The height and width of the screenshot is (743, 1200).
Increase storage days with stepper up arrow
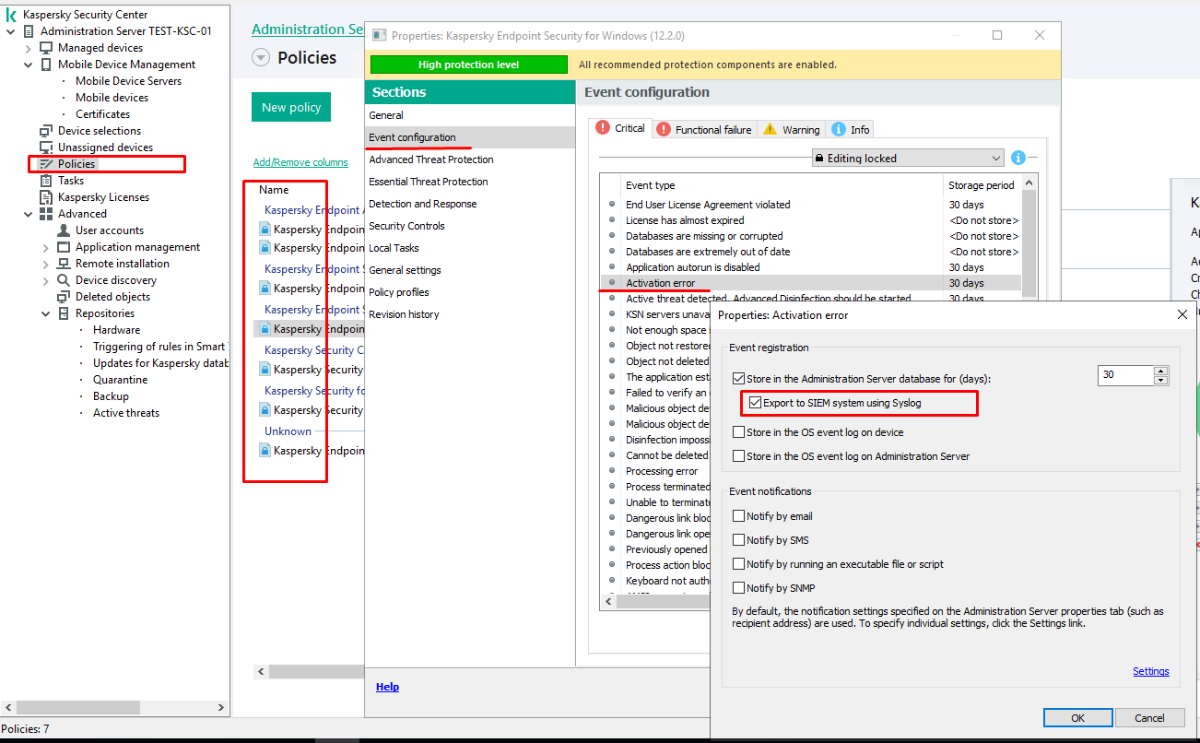(x=1161, y=371)
